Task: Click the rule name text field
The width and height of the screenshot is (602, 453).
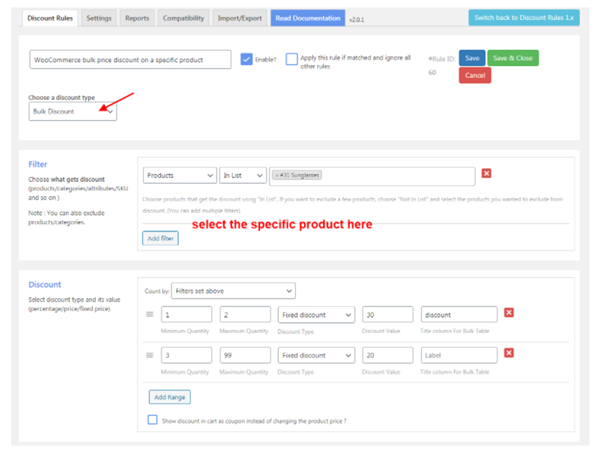Action: (x=130, y=60)
